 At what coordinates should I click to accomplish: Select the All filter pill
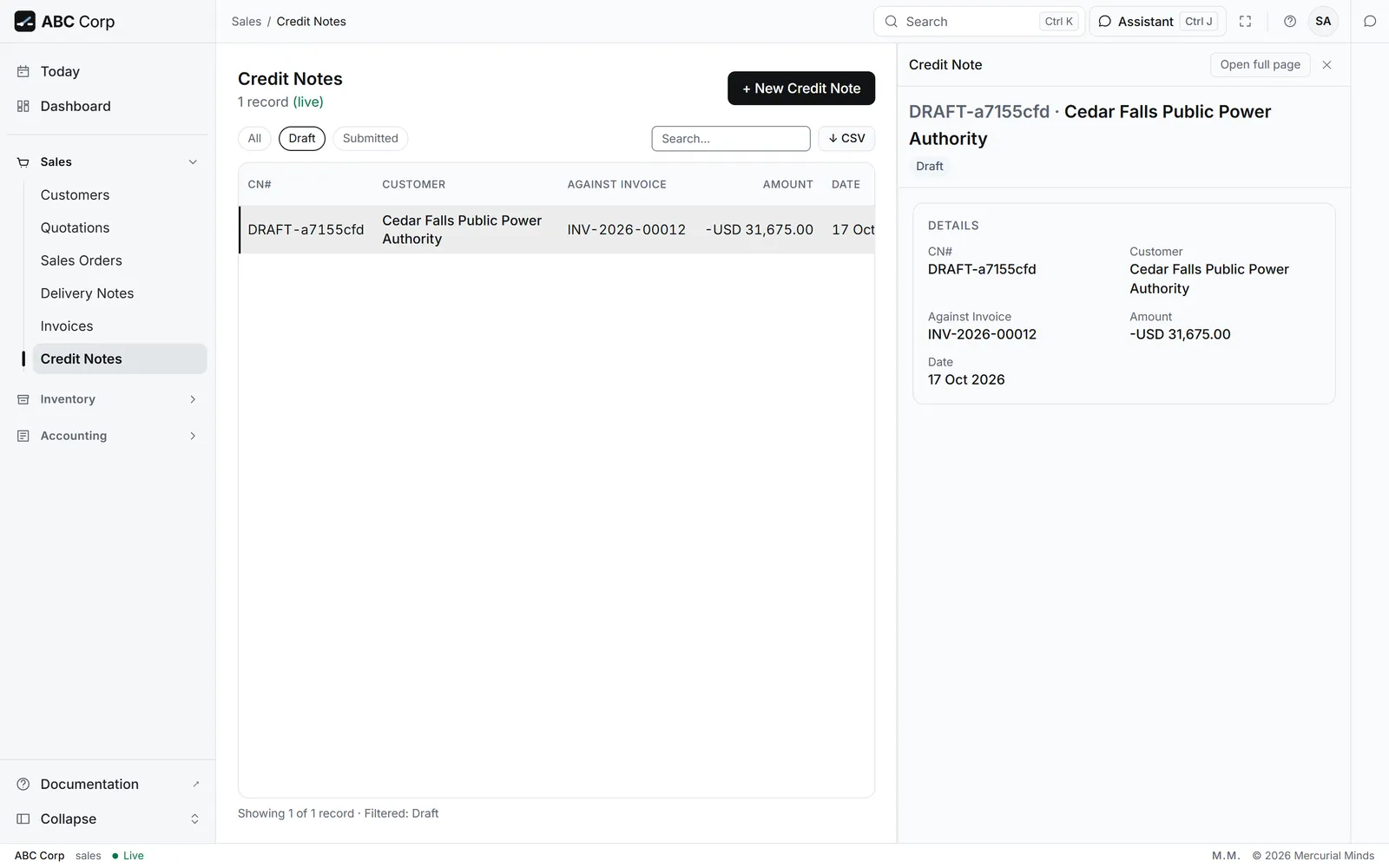[x=254, y=138]
